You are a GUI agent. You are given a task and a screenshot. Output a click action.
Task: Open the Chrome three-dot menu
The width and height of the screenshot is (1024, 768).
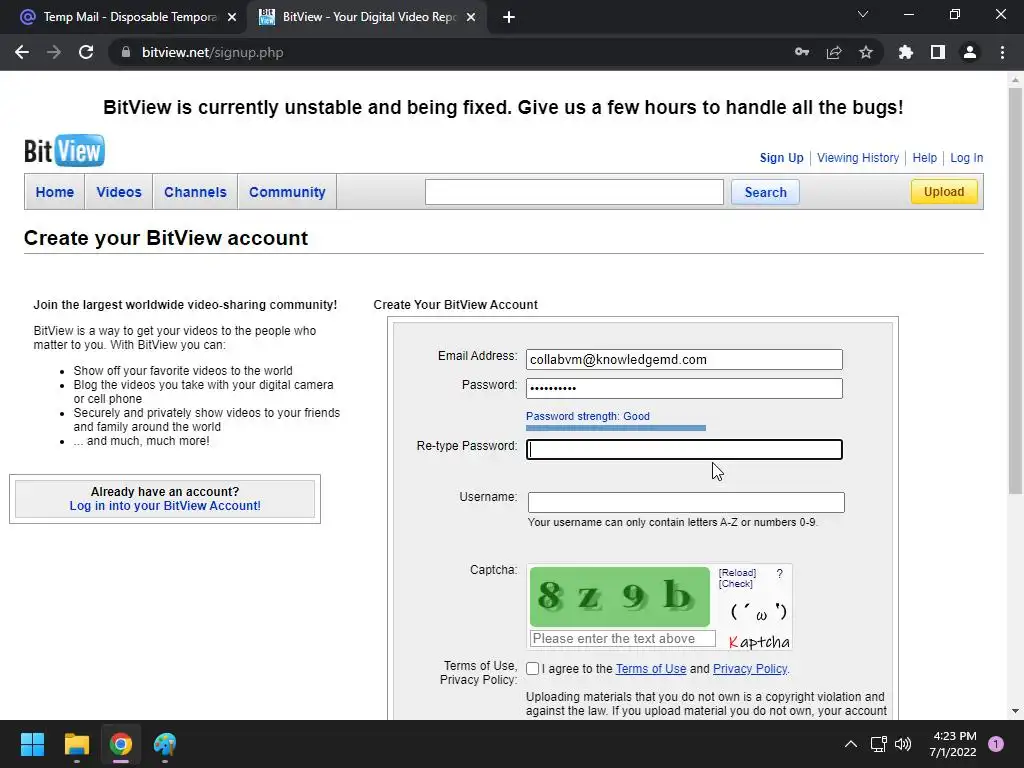[x=1002, y=52]
